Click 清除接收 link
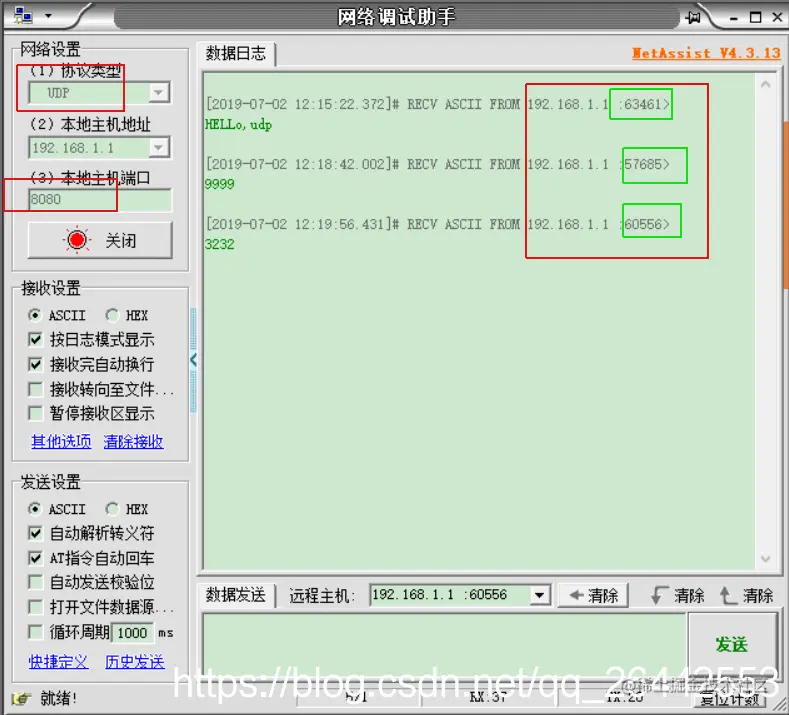789x715 pixels. tap(133, 441)
